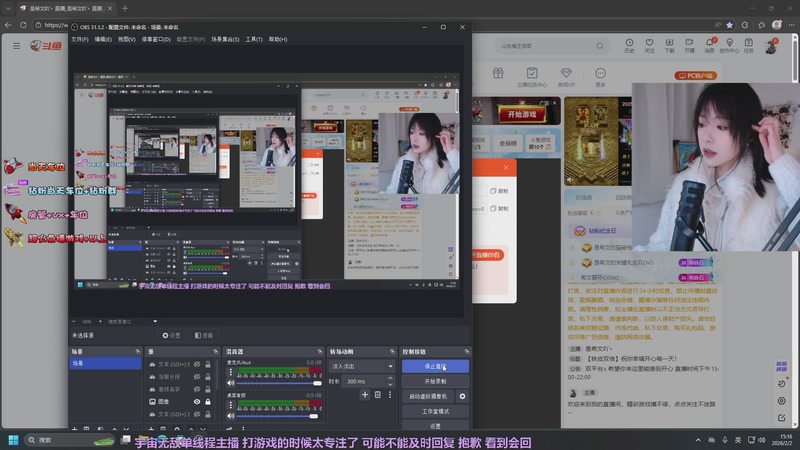Screen dimensions: 800x450
Task: Open 任务 tasks icon
Action: [748, 45]
